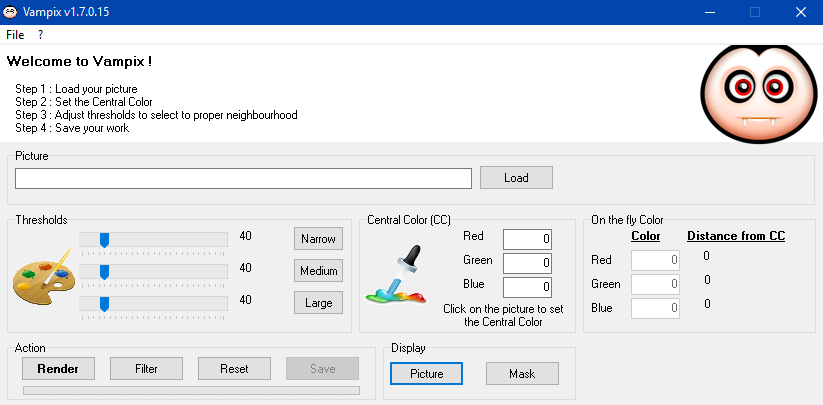Viewport: 823px width, 405px height.
Task: Apply the Narrow threshold preset
Action: (x=318, y=239)
